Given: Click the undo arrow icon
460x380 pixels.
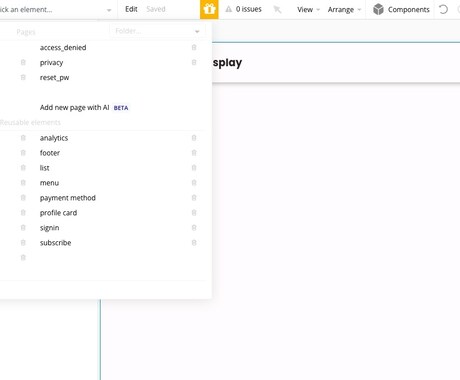Looking at the screenshot, I should tap(443, 9).
